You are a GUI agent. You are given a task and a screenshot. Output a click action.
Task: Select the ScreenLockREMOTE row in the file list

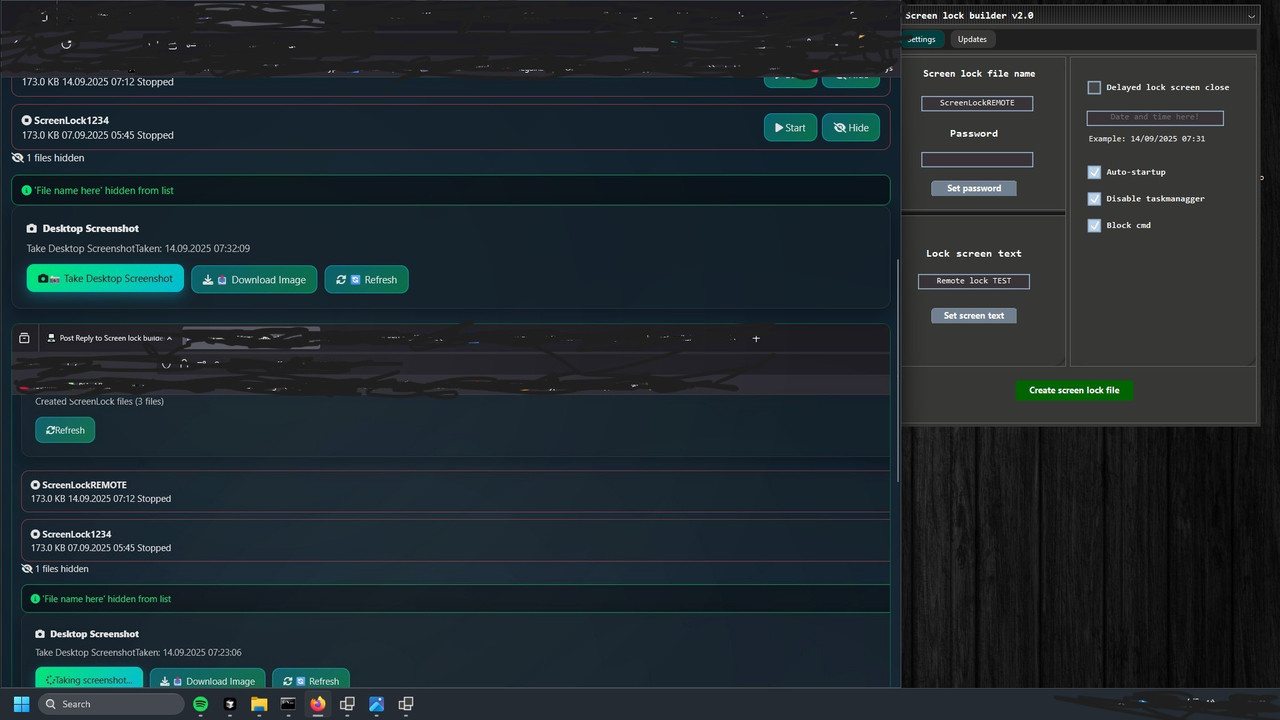[456, 491]
